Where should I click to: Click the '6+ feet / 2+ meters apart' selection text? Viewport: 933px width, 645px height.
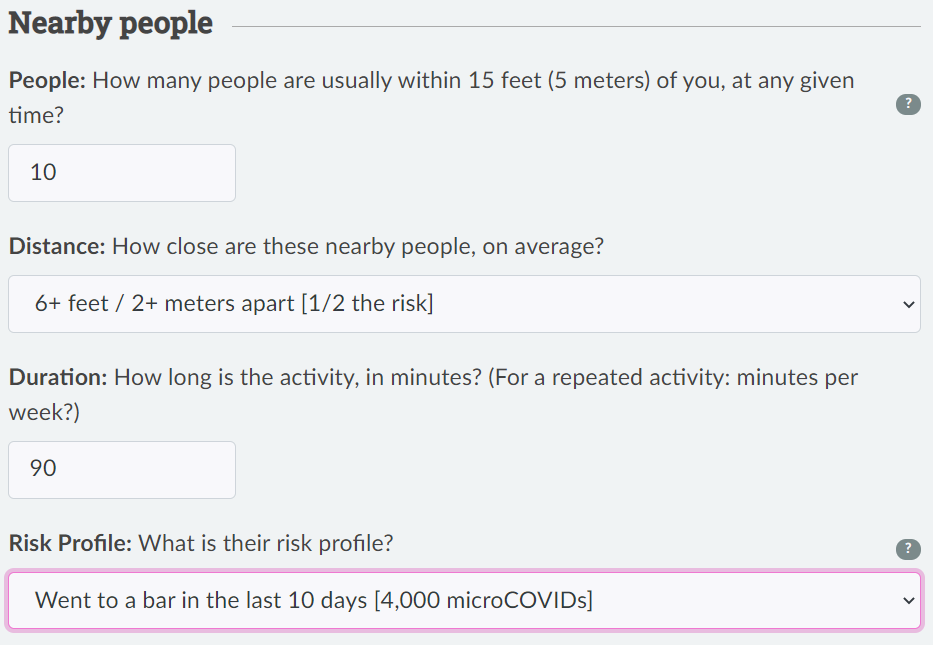165,304
